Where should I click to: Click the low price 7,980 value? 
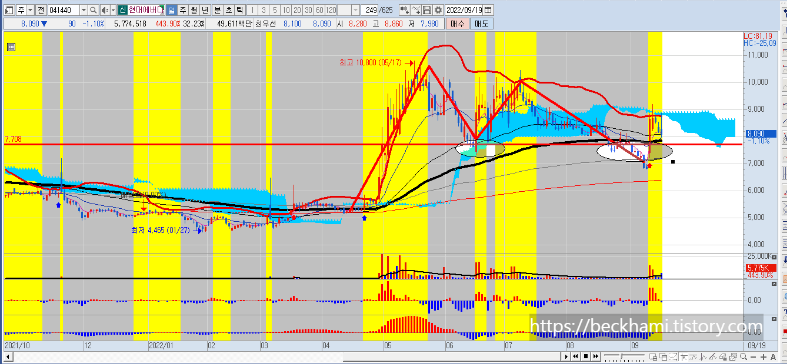click(x=429, y=23)
